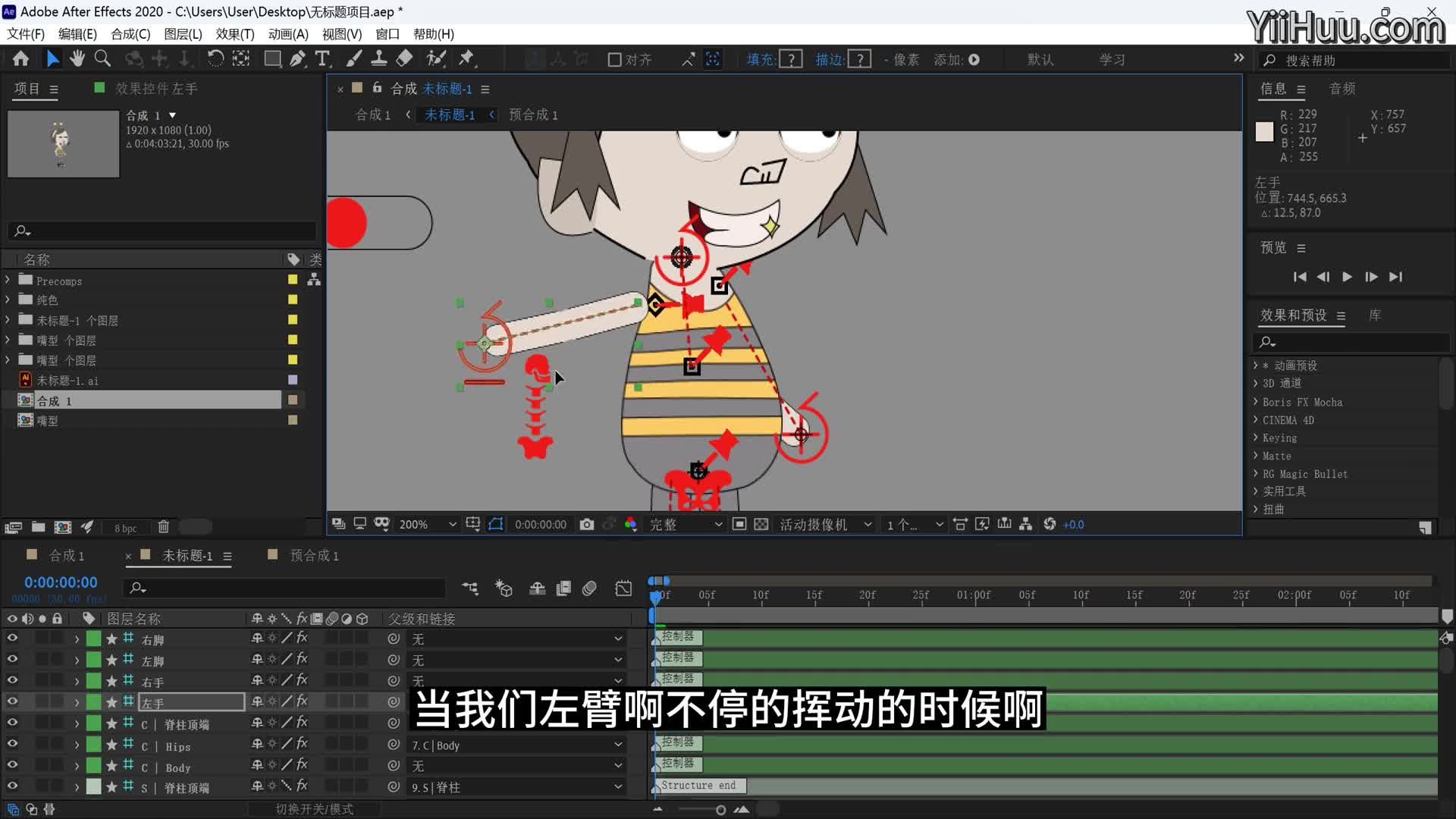Image resolution: width=1456 pixels, height=819 pixels.
Task: Click the new composition icon in Project panel
Action: click(x=63, y=527)
